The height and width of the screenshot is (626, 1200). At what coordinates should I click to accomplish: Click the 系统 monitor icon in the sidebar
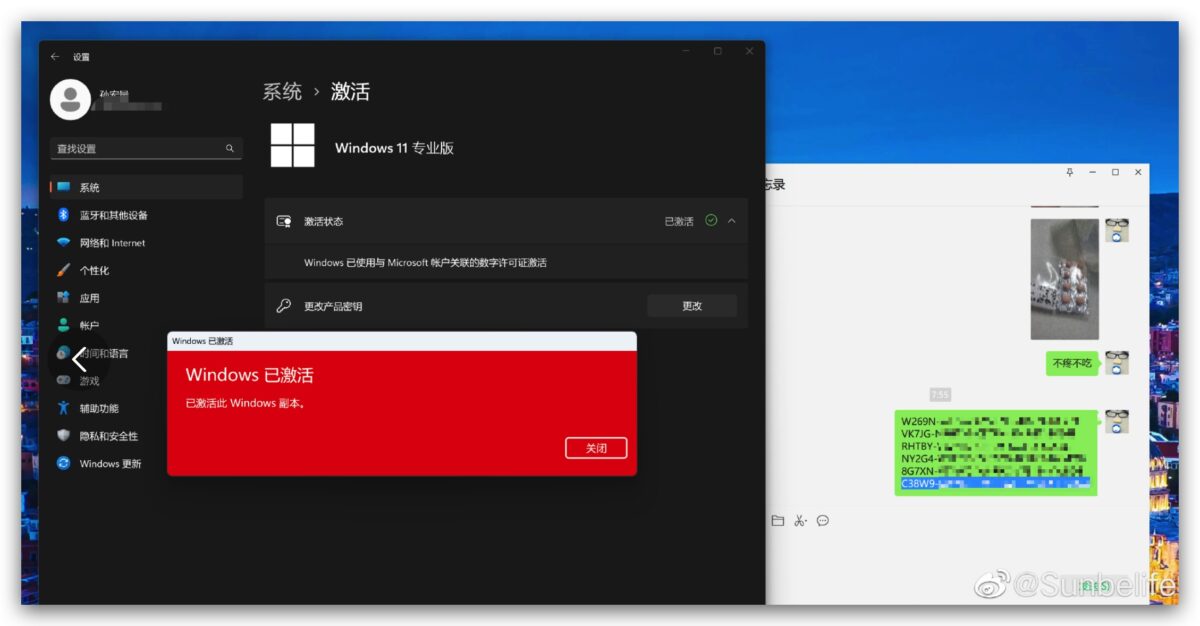tap(63, 187)
